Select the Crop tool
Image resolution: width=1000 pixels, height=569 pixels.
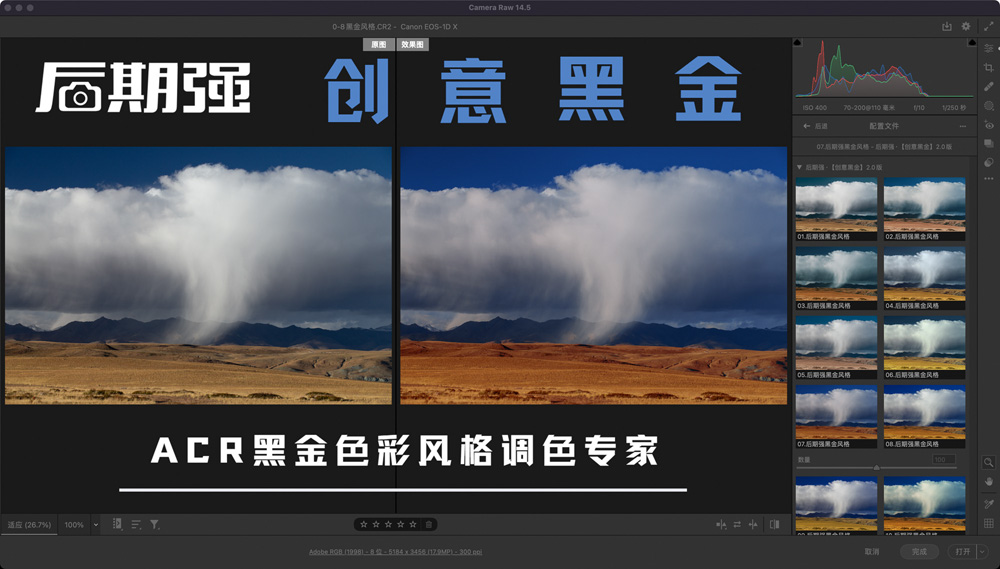click(989, 68)
